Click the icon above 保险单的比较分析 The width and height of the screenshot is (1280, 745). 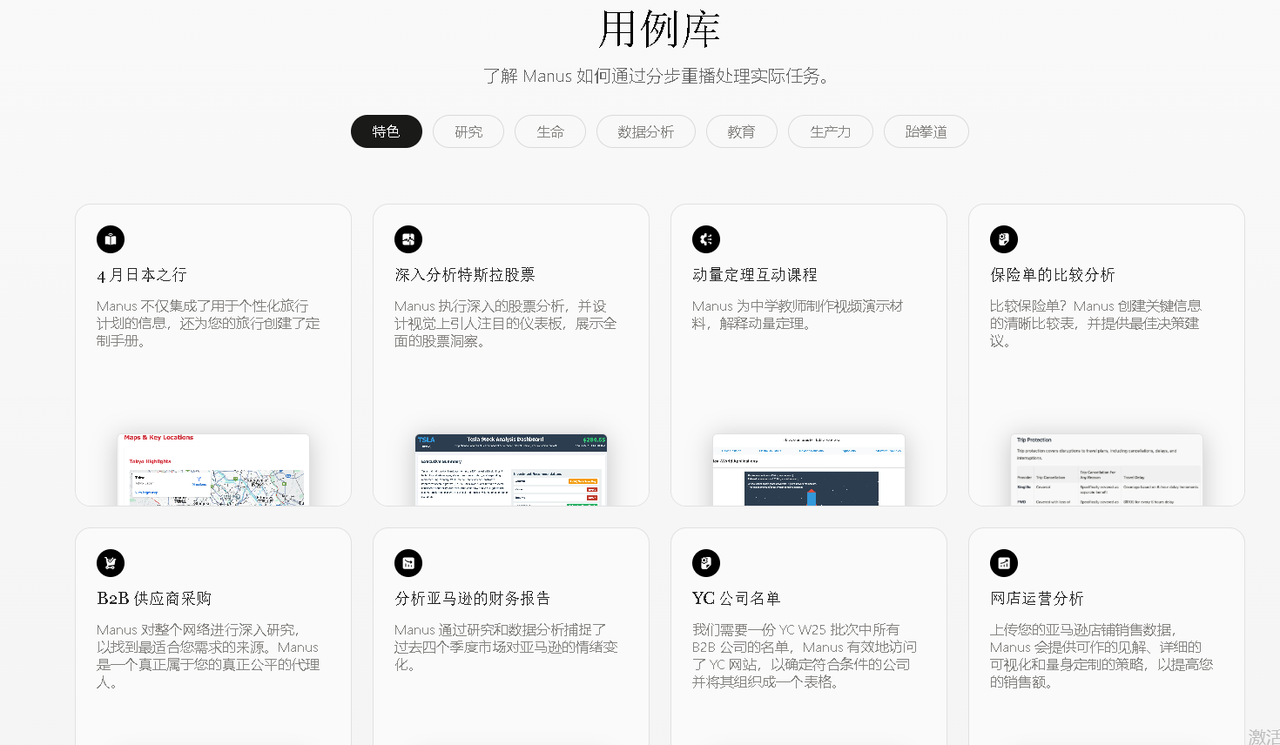1004,239
